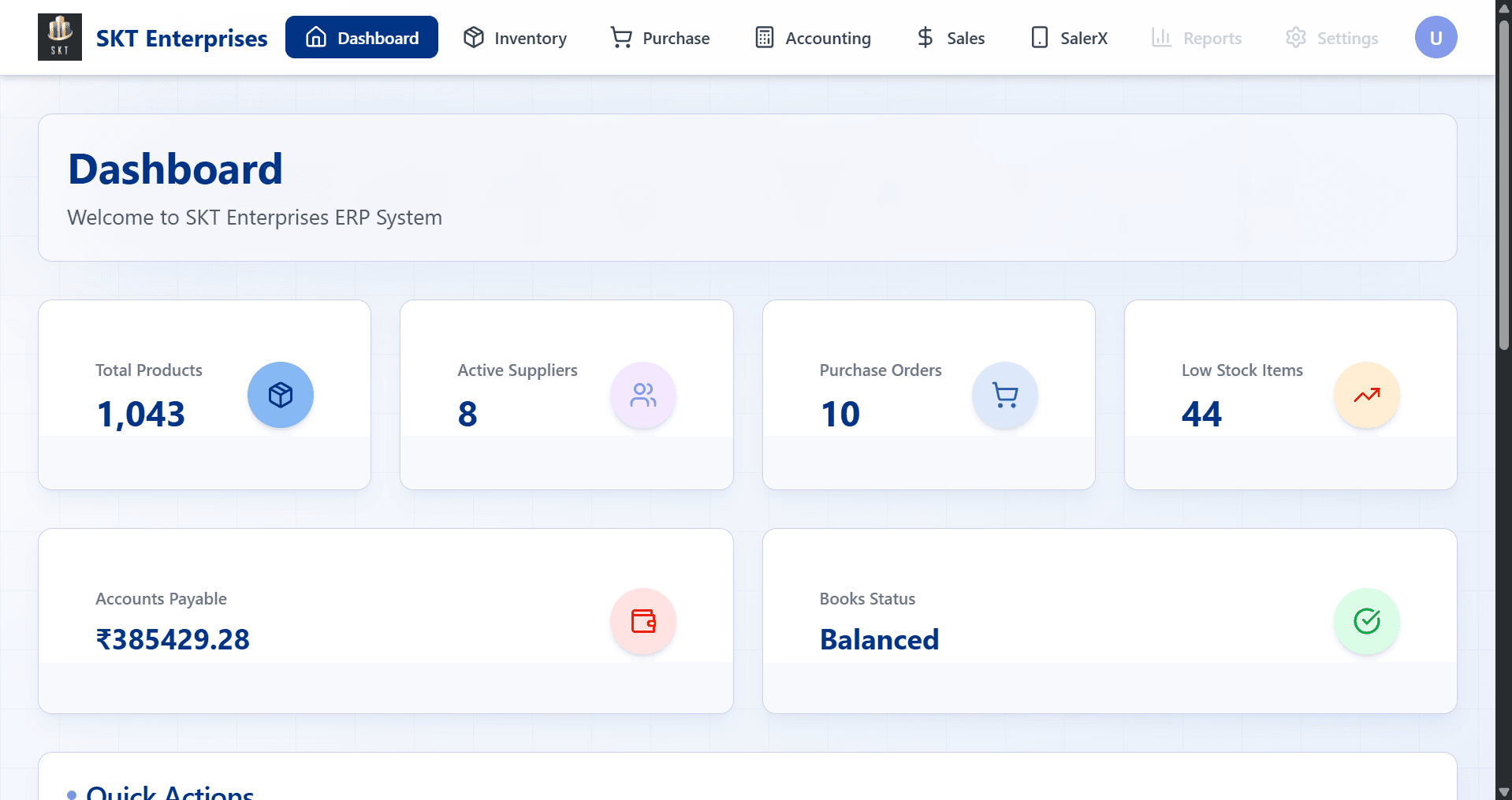This screenshot has width=1512, height=800.
Task: Click the Accounts Payable amount ₹385429.28
Action: tap(173, 639)
